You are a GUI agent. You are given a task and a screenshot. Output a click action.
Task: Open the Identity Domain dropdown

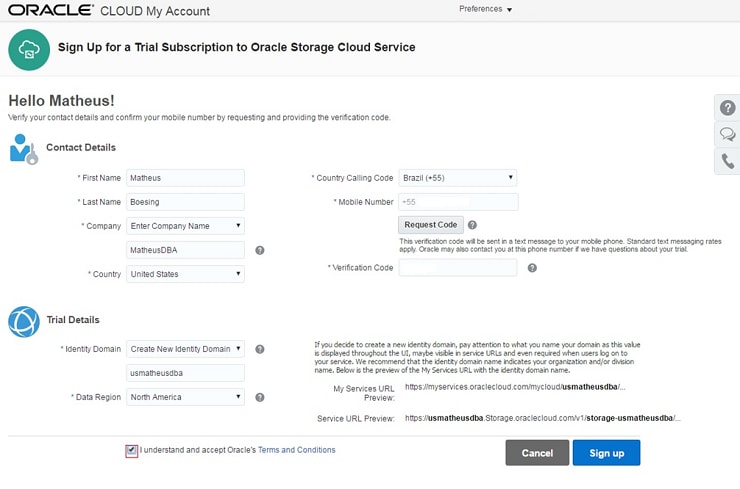tap(185, 349)
